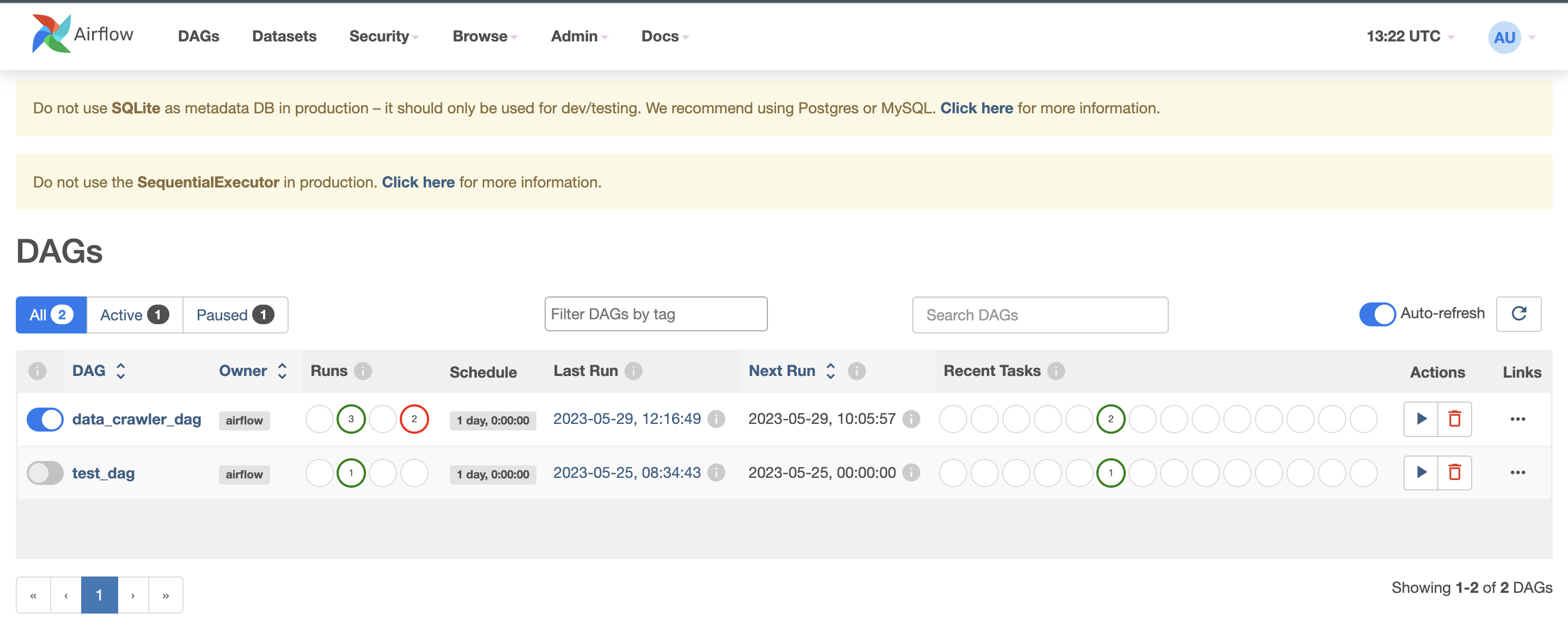Focus the Search DAGs input field

coord(1040,315)
